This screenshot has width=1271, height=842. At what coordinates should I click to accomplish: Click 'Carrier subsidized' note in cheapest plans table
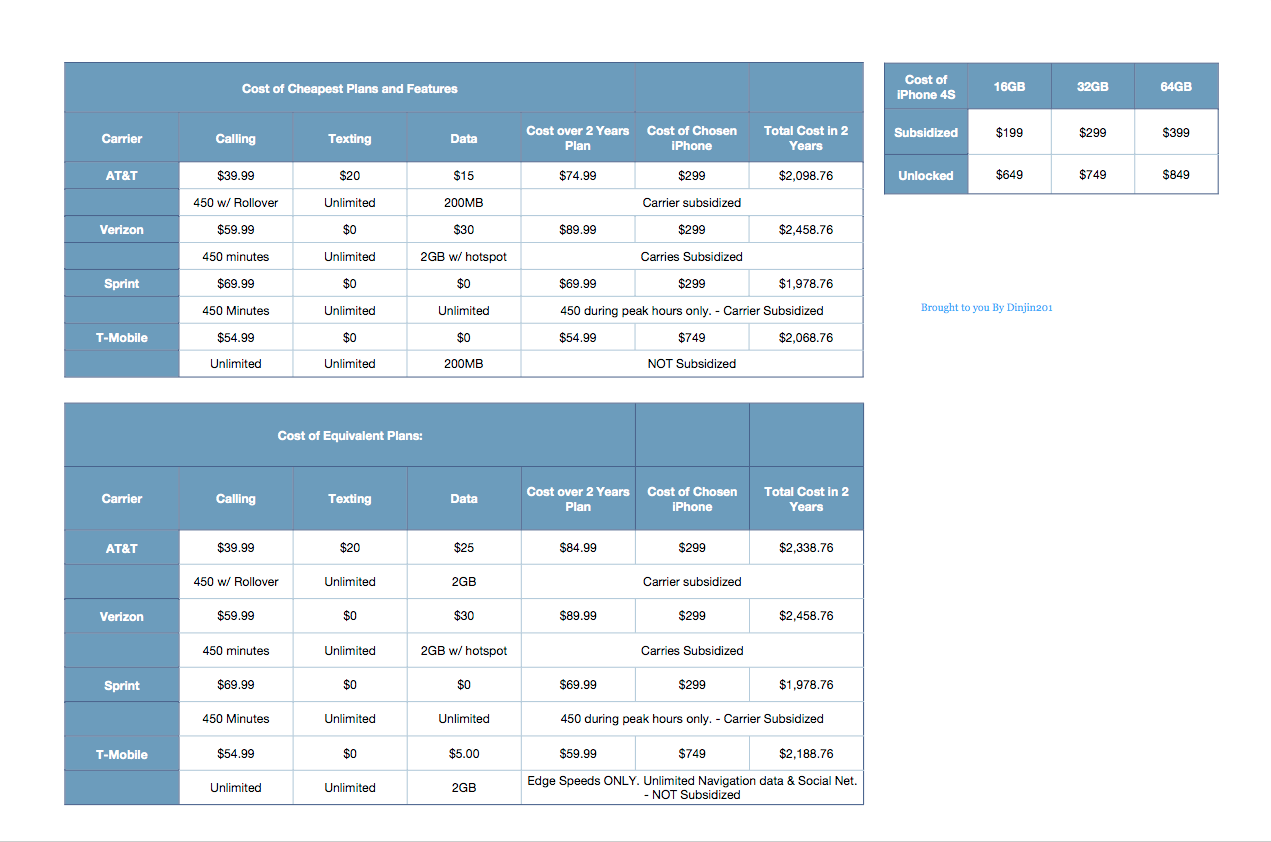coord(692,203)
